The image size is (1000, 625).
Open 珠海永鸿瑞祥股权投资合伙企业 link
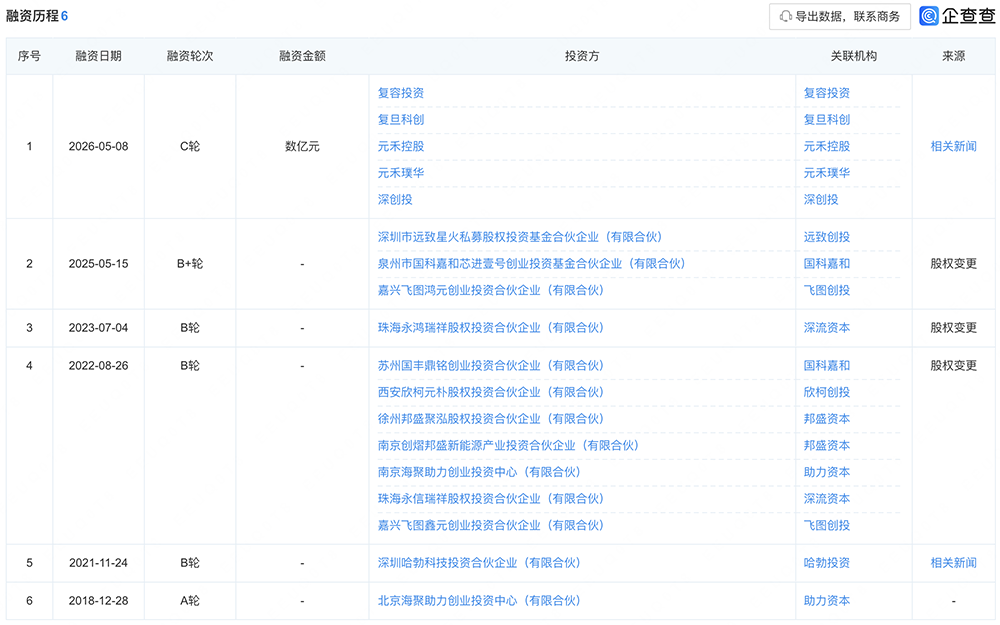[490, 328]
